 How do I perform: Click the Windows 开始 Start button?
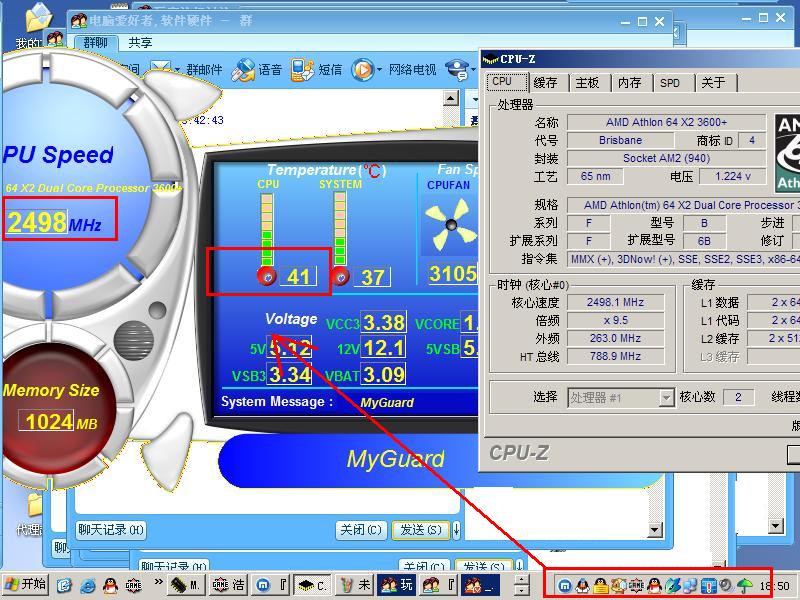tap(25, 585)
